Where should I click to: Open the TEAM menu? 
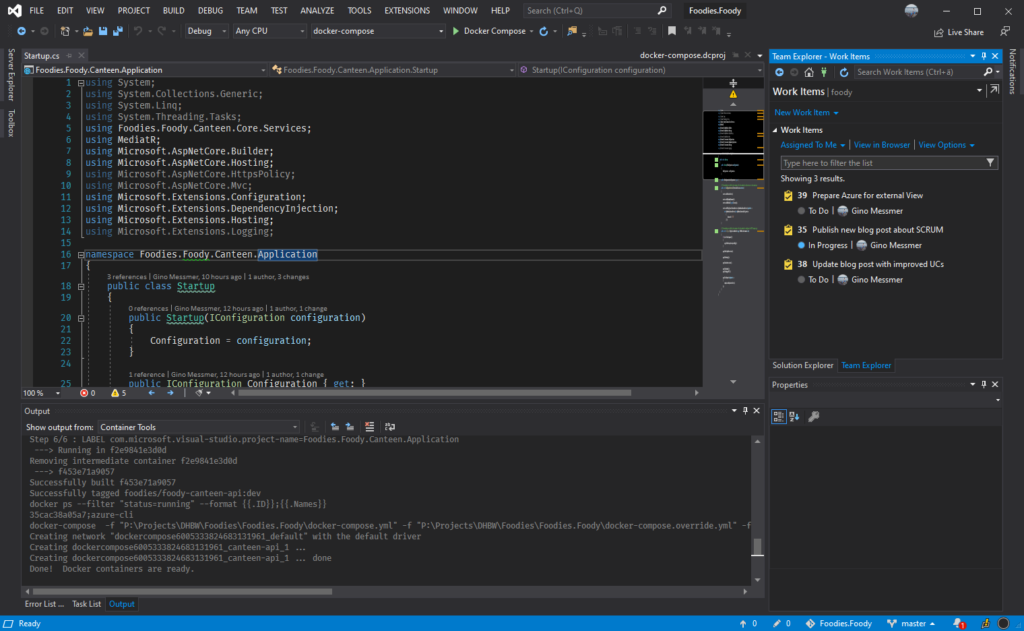click(246, 10)
